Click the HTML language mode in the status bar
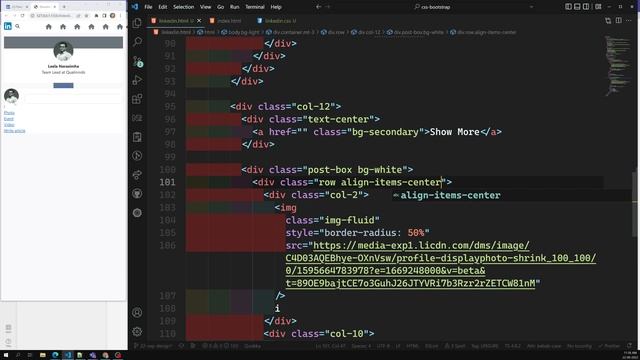640x360 pixels. [412, 346]
